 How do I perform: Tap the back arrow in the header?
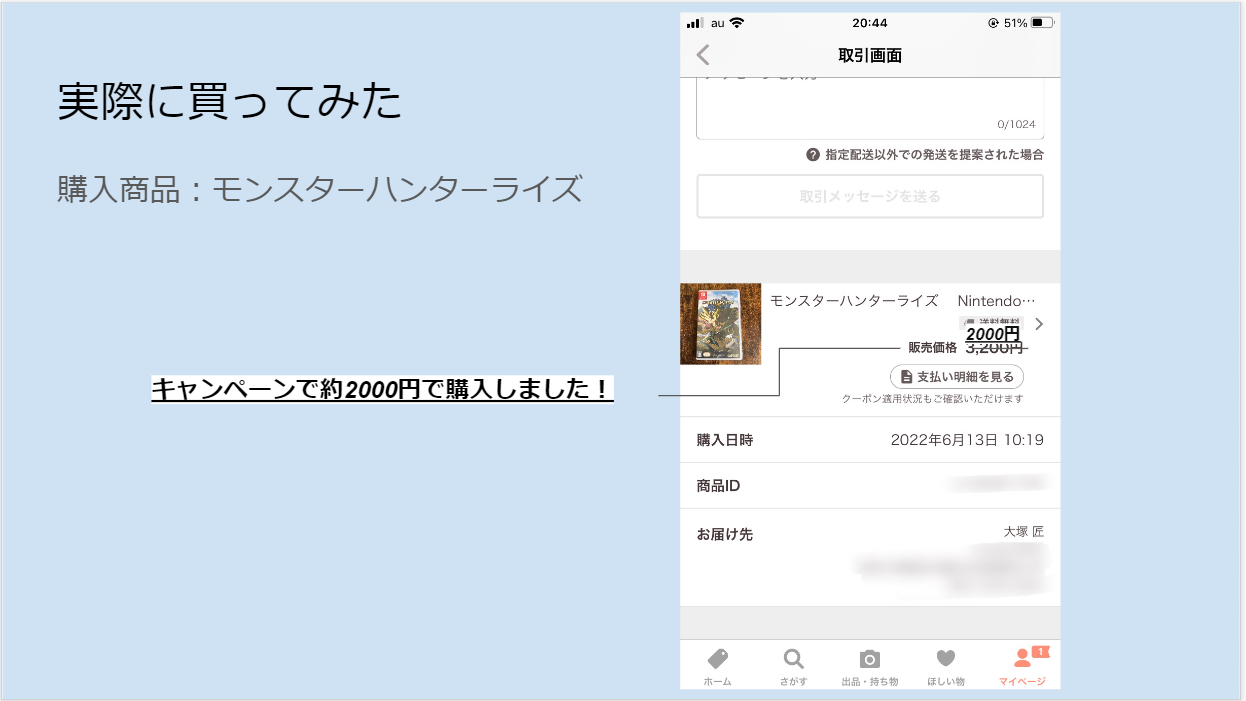click(x=703, y=55)
